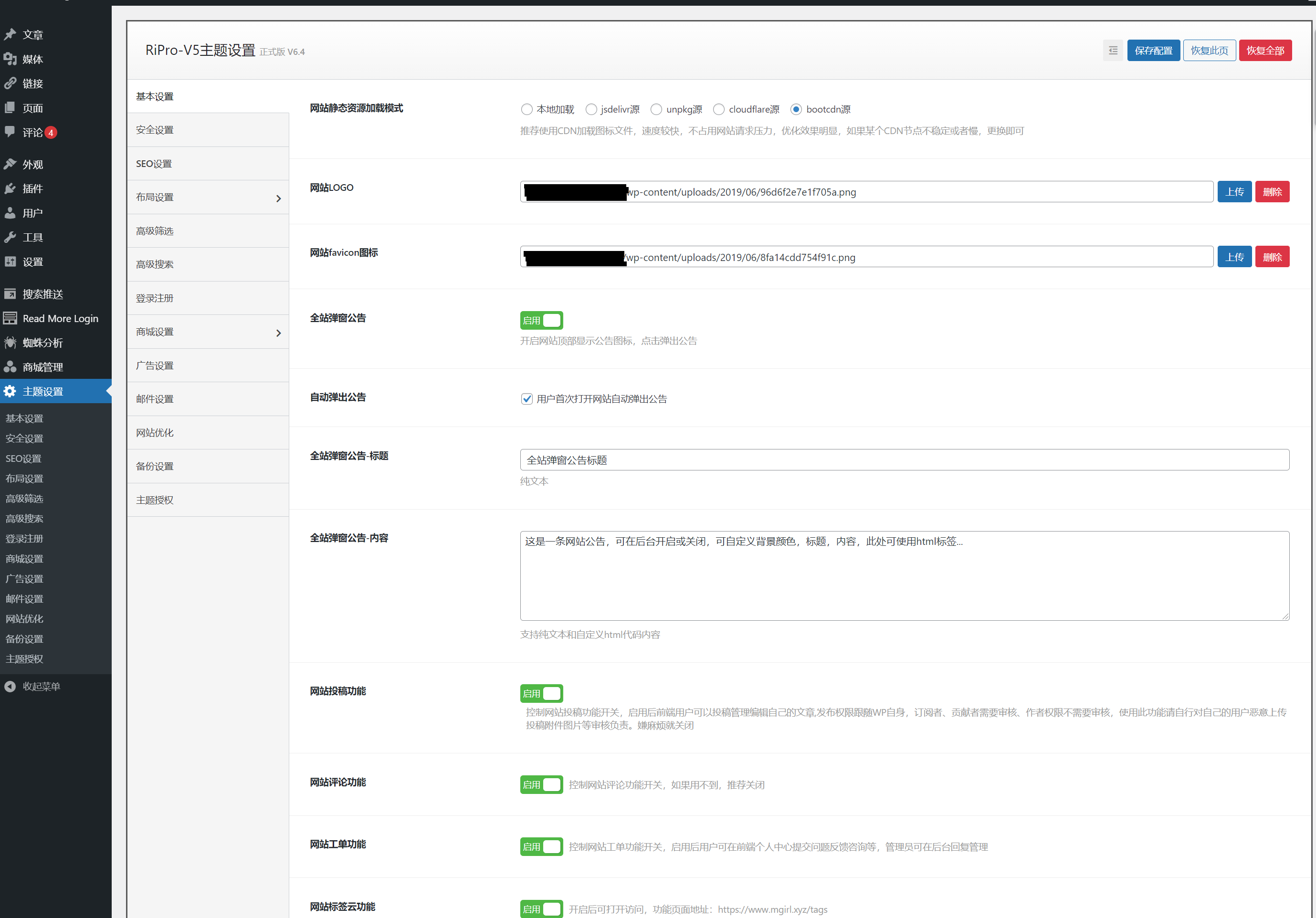Select the 本地加载 radio option
Image resolution: width=1316 pixels, height=918 pixels.
[x=526, y=109]
